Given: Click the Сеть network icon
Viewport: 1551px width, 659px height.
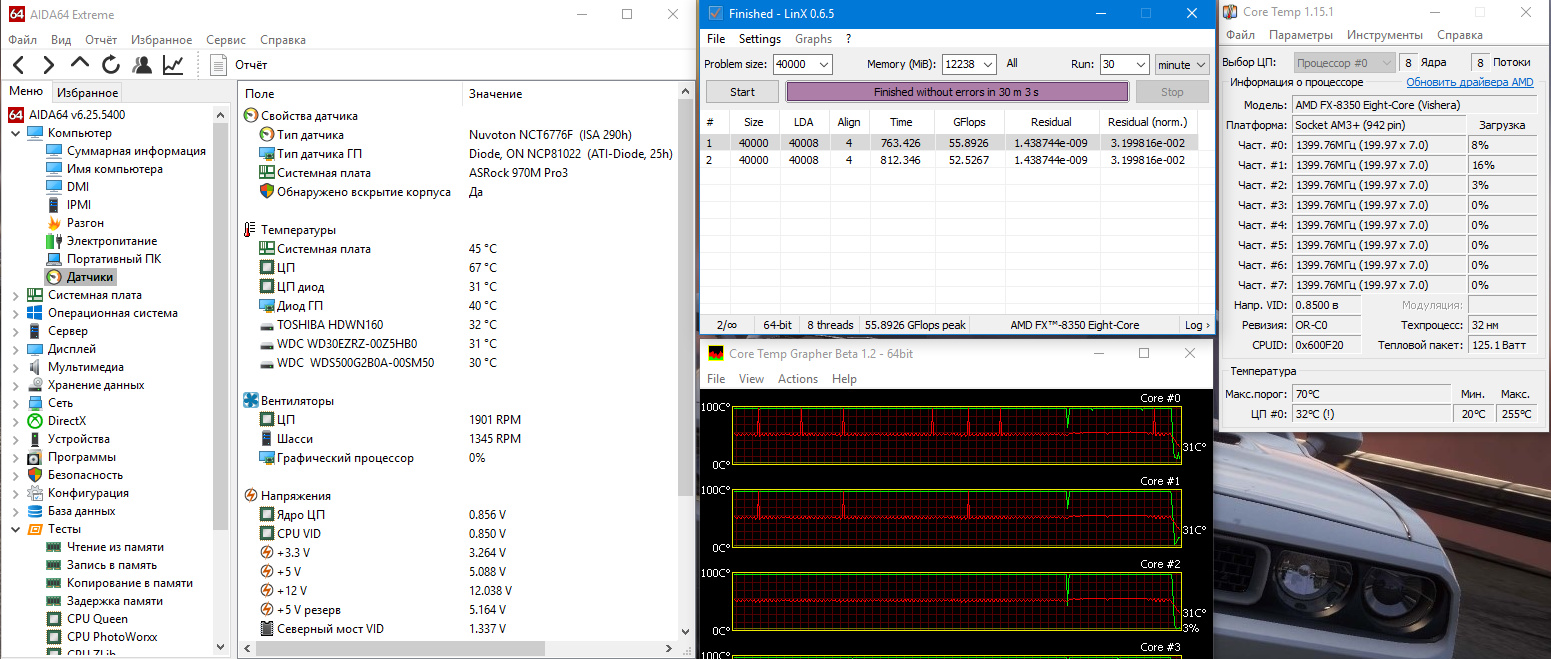Looking at the screenshot, I should pos(35,403).
